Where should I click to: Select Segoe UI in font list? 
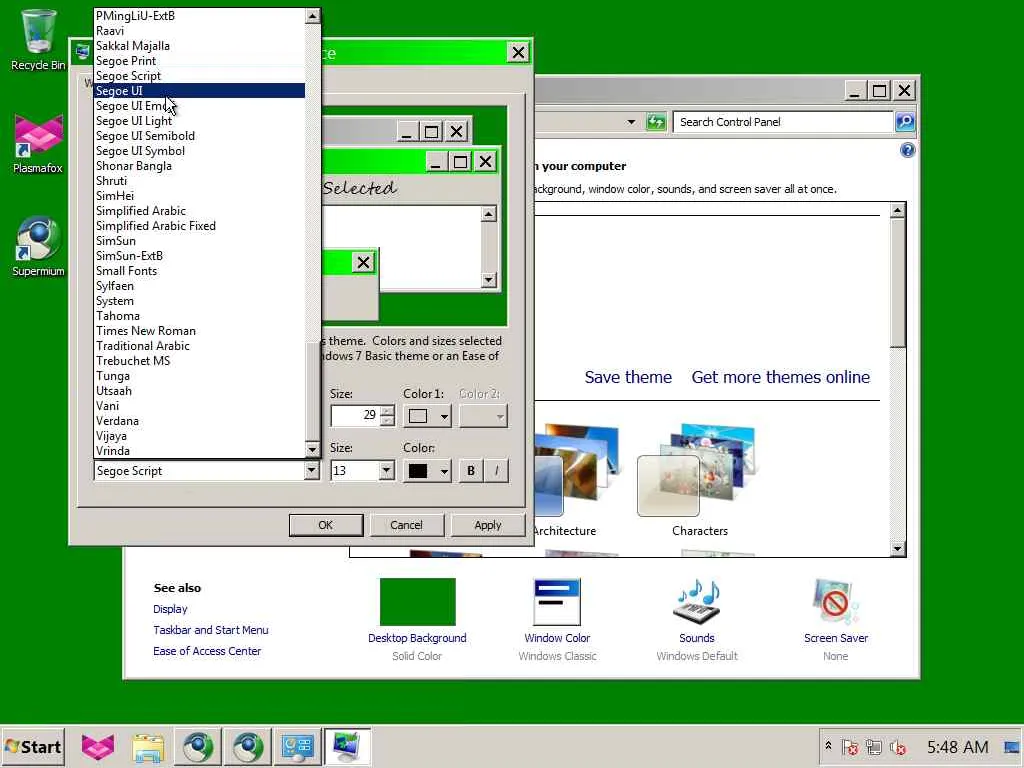(199, 91)
